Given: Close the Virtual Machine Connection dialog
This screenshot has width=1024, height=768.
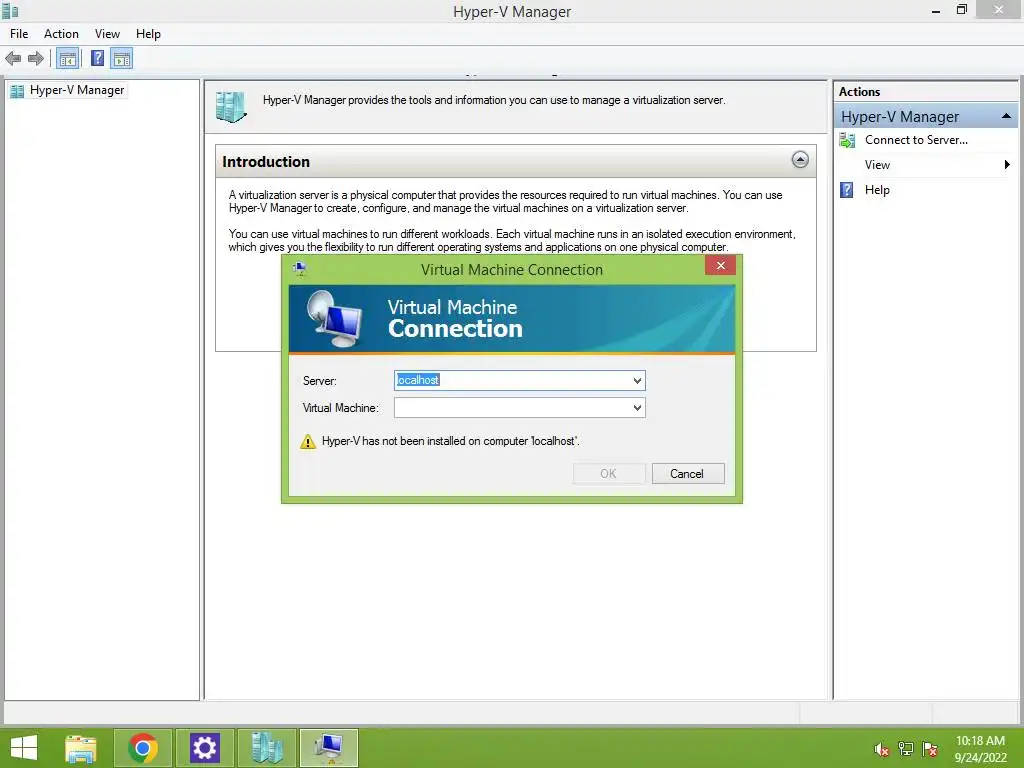Looking at the screenshot, I should [x=720, y=265].
